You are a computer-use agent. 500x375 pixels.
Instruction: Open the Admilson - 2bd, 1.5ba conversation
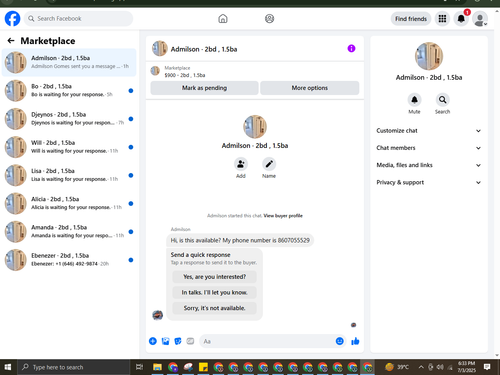coord(69,62)
